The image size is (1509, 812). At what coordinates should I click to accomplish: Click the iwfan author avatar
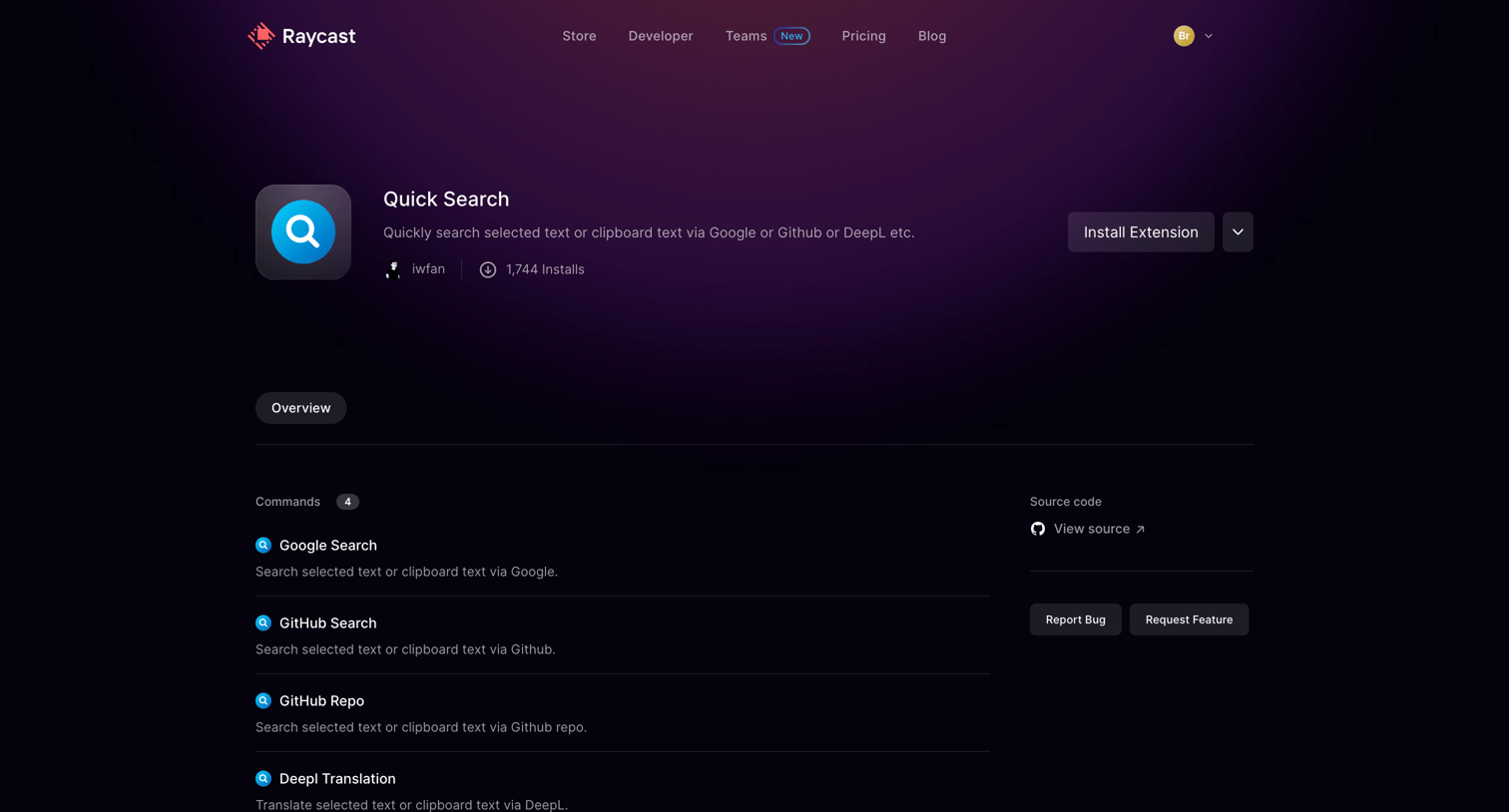click(393, 269)
